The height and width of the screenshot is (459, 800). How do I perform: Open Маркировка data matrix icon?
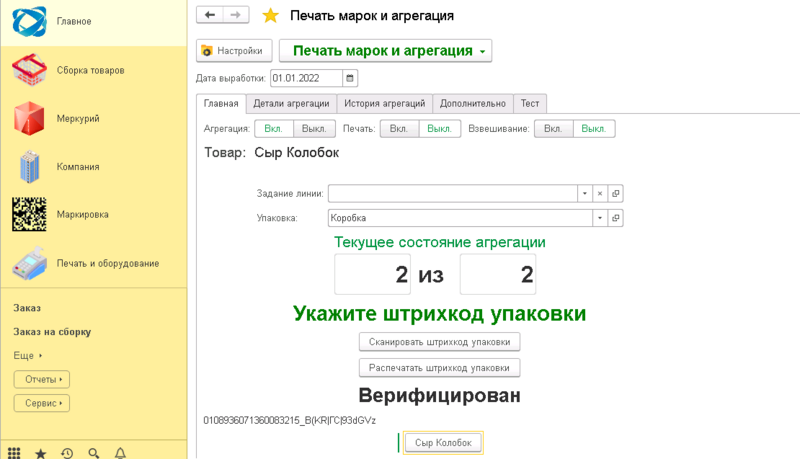pos(30,215)
